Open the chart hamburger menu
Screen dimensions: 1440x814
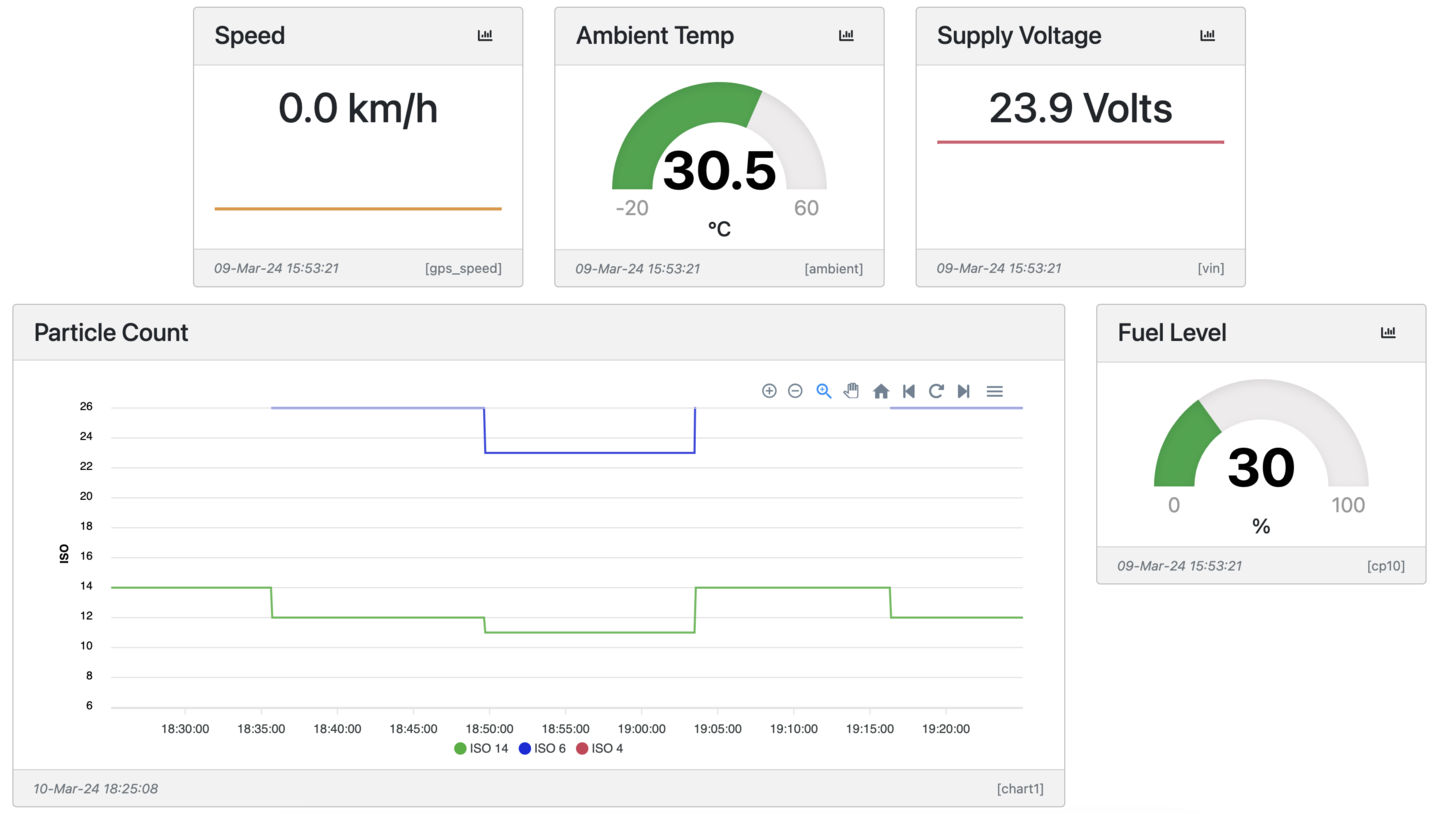coord(994,391)
